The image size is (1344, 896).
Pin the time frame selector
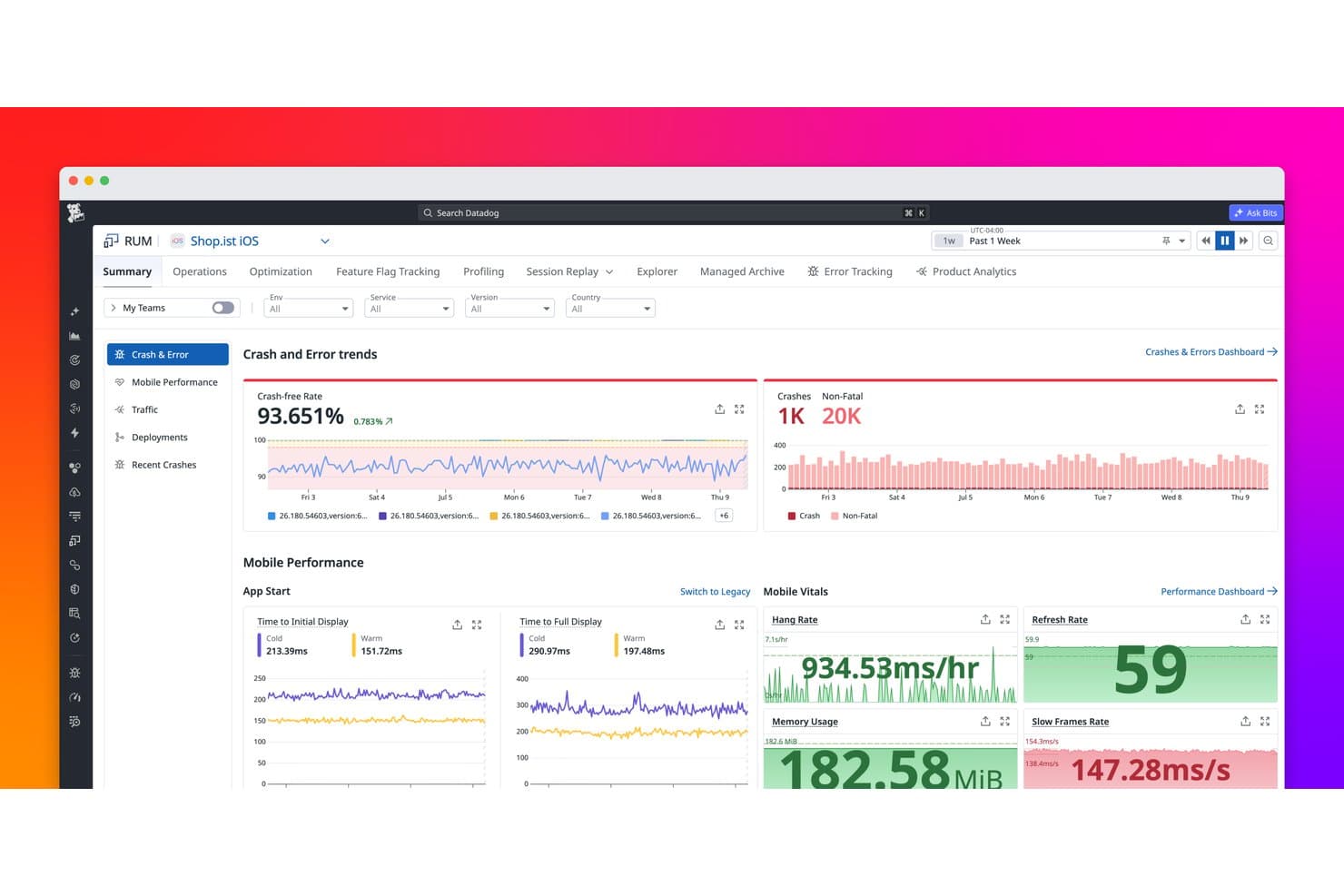click(1166, 241)
